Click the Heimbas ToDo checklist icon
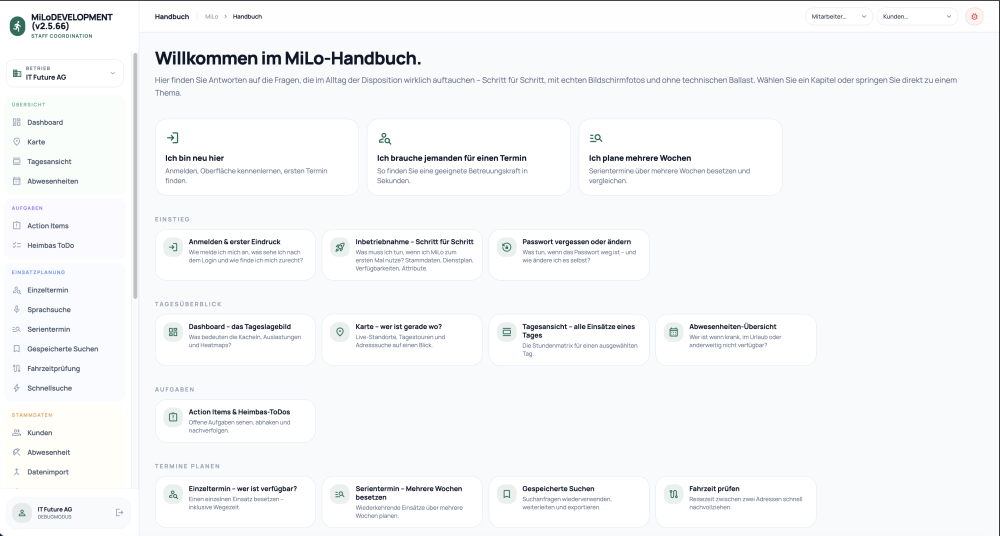 [x=17, y=245]
